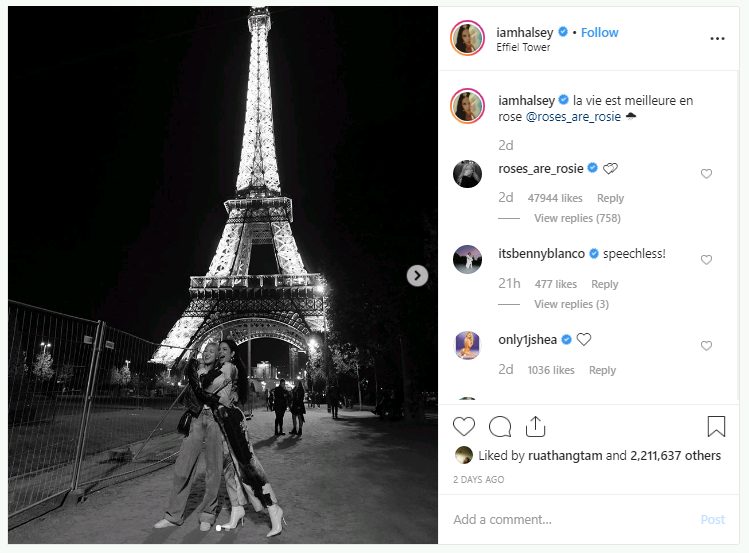This screenshot has height=553, width=749.
Task: Follow the iamhalsey account
Action: tap(600, 32)
